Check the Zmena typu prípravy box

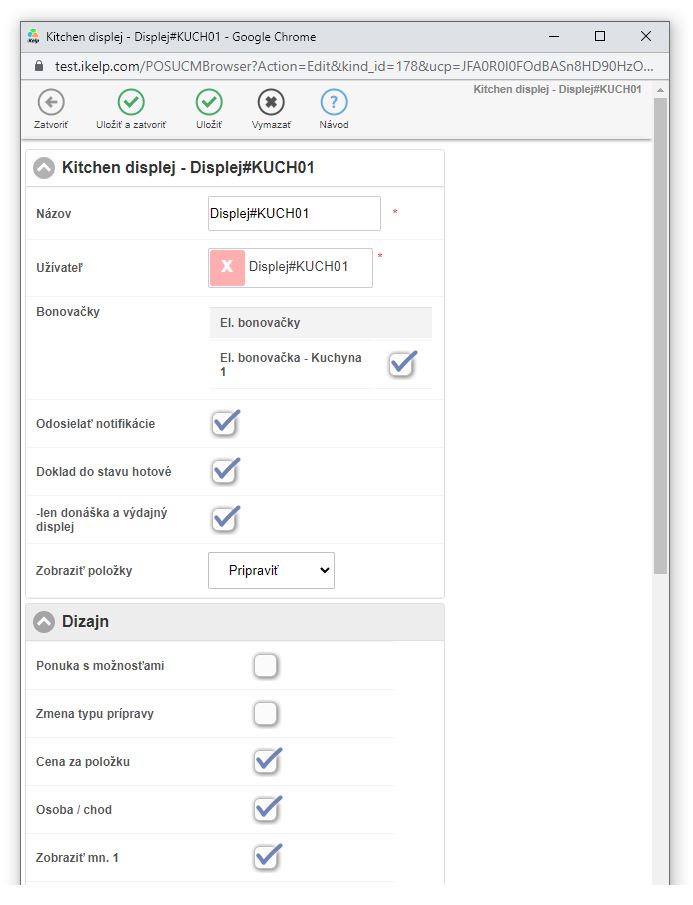265,714
